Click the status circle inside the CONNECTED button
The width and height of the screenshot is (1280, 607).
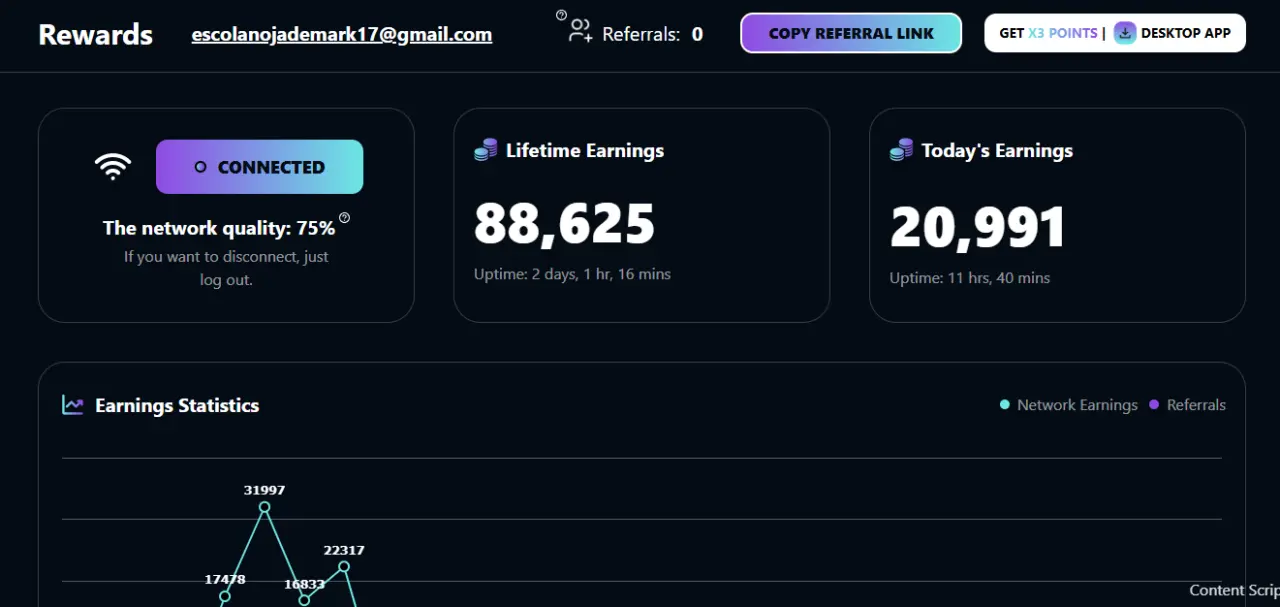click(200, 167)
